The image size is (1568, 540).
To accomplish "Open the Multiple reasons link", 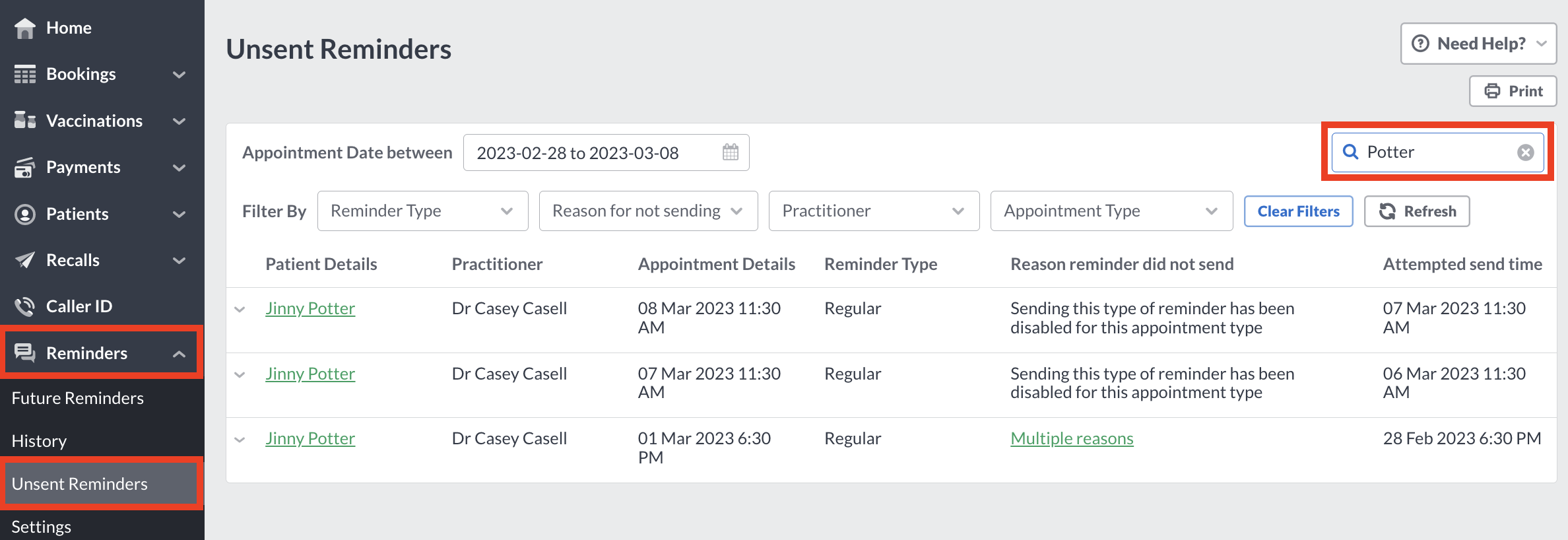I will click(x=1072, y=438).
